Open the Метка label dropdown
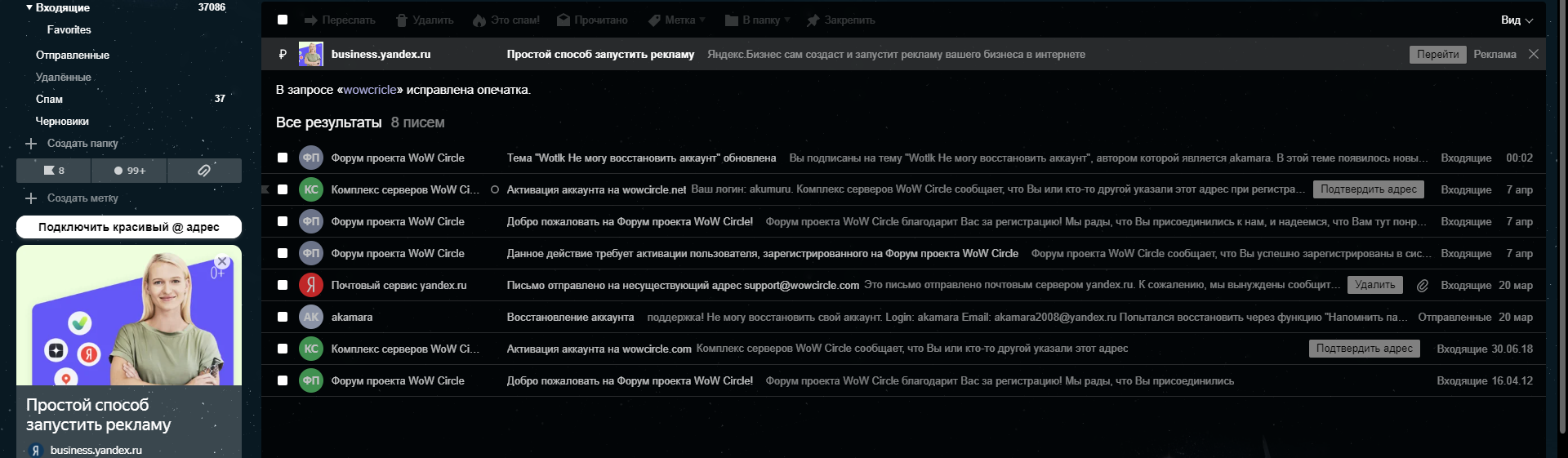This screenshot has width=1568, height=458. 678,20
